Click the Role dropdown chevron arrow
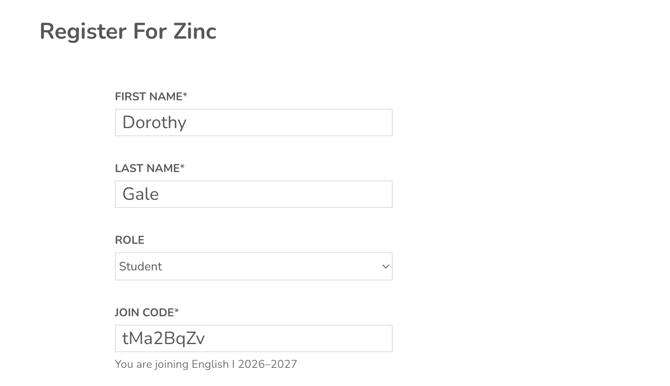The height and width of the screenshot is (386, 670). pyautogui.click(x=385, y=266)
